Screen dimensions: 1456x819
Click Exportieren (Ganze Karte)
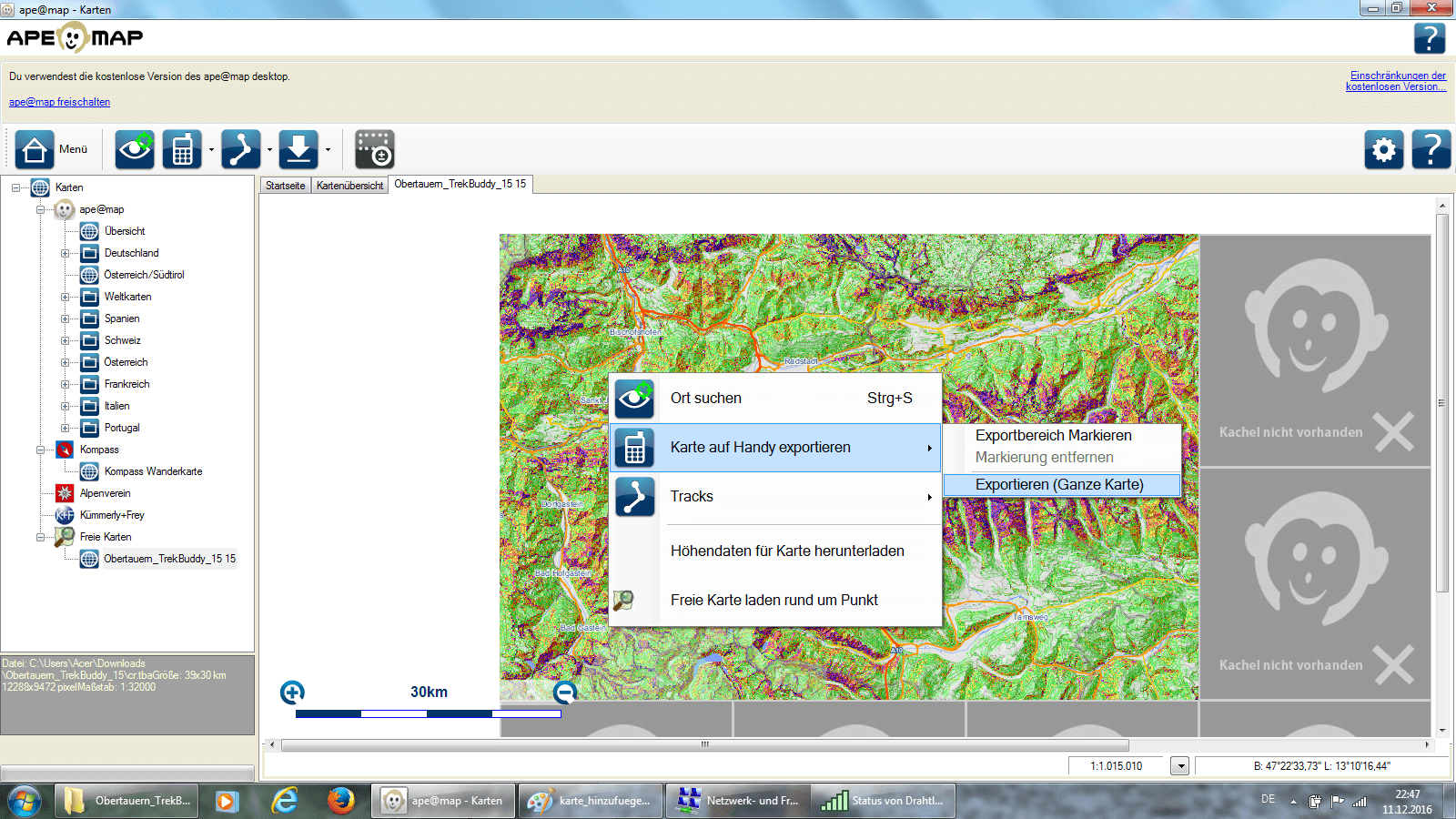coord(1061,485)
